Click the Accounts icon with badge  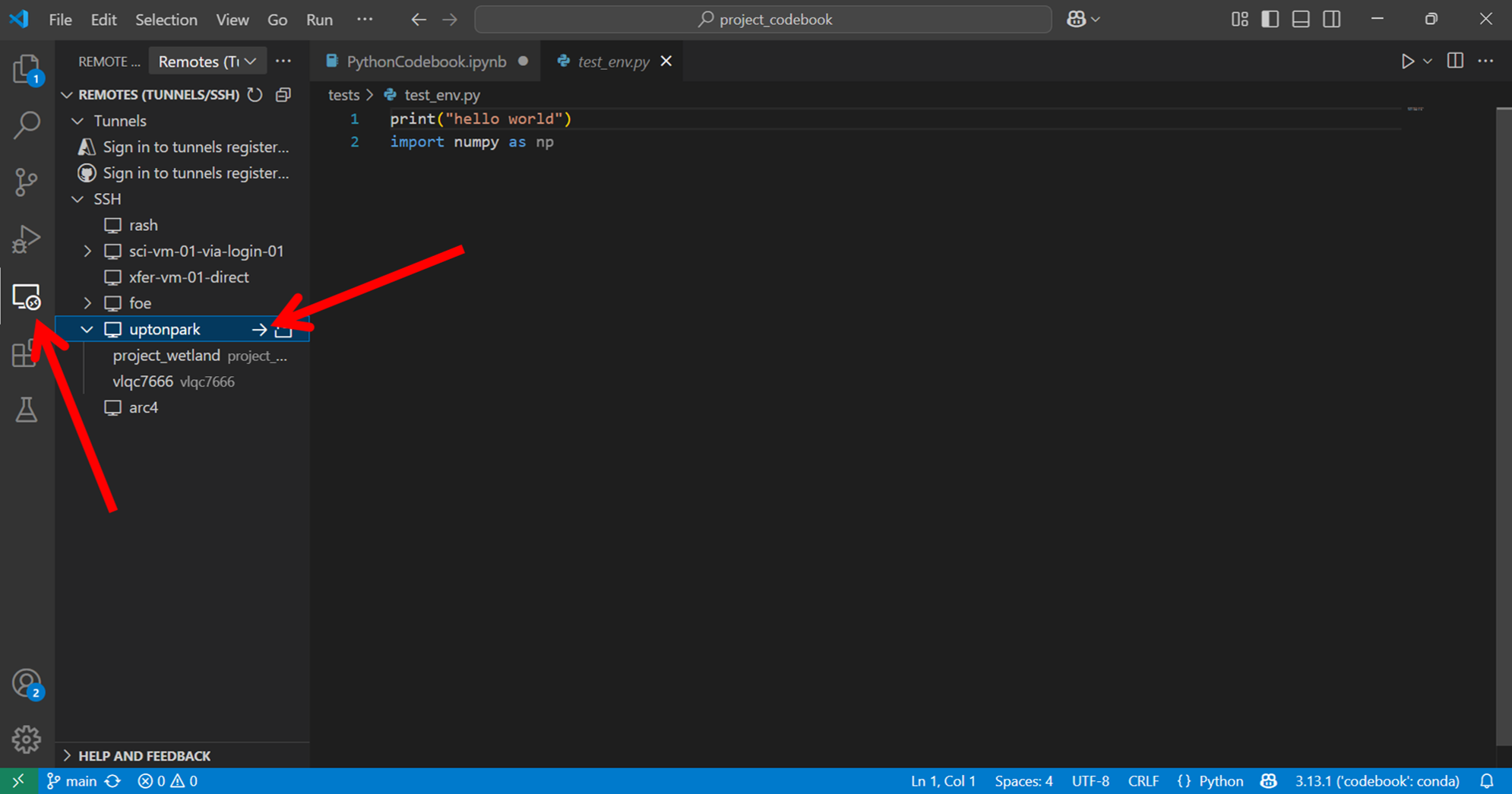(27, 684)
